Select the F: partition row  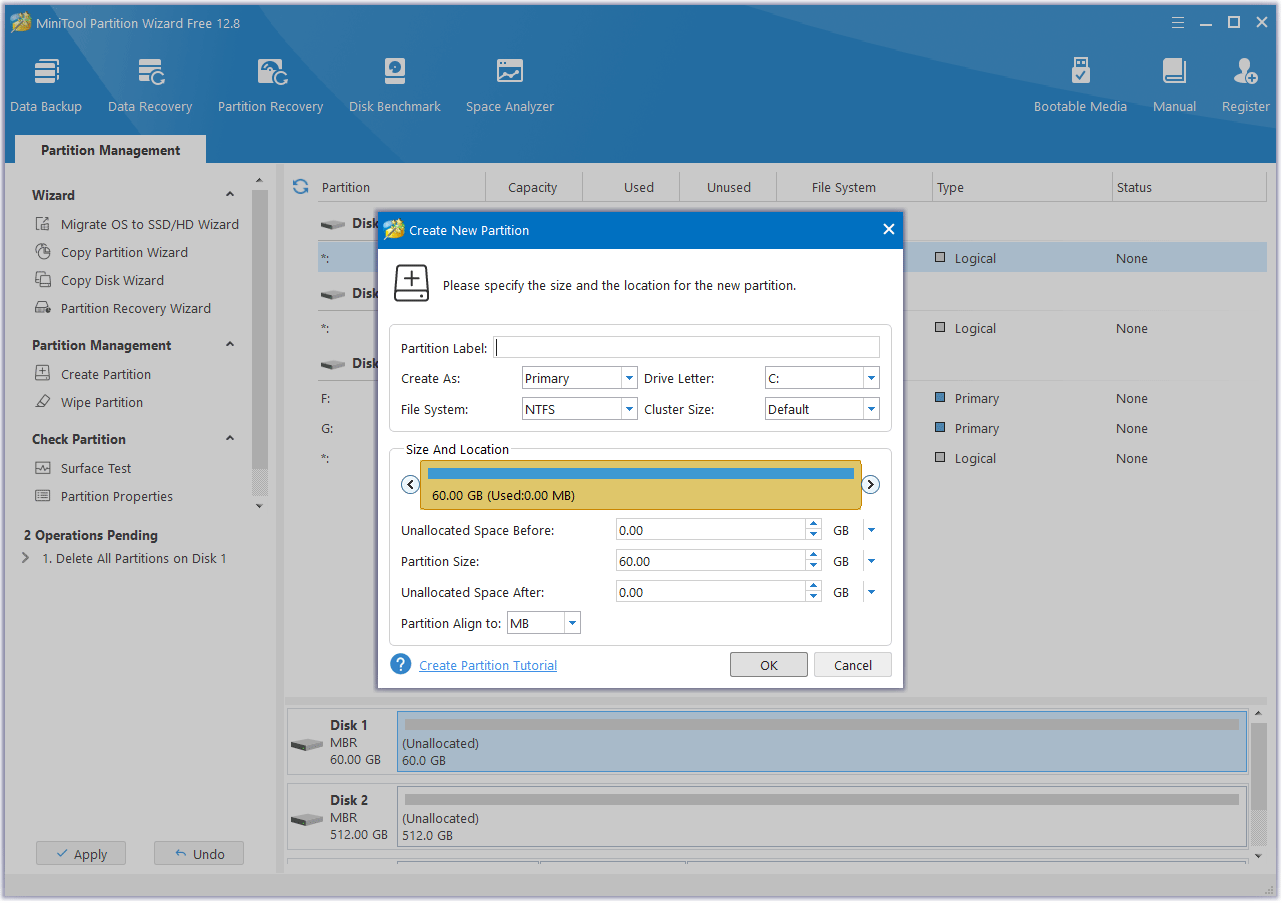792,399
